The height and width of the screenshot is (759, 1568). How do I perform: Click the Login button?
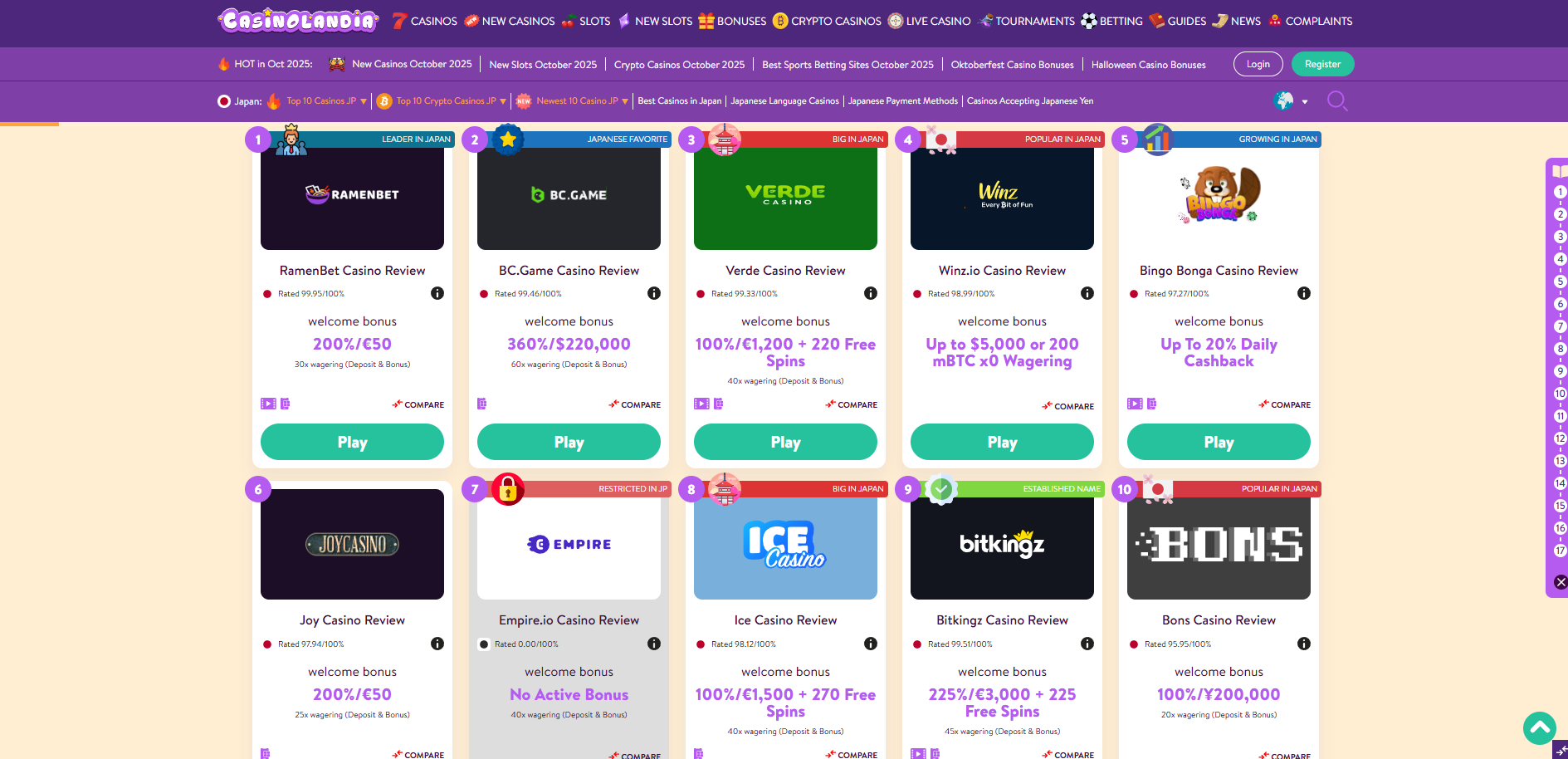tap(1258, 64)
